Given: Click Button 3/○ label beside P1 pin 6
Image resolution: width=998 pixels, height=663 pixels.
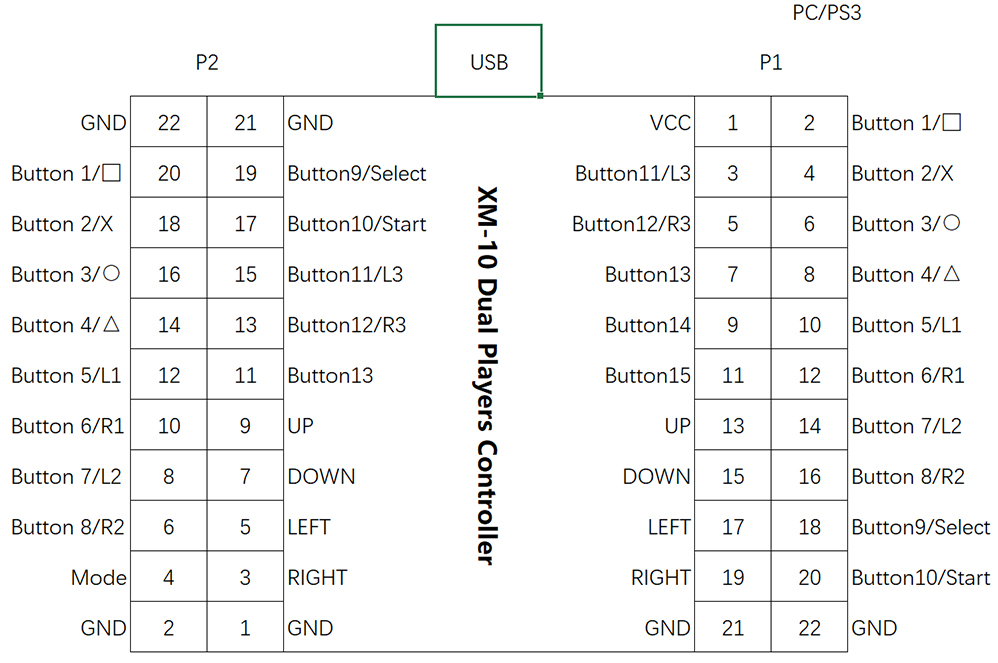Looking at the screenshot, I should point(906,224).
